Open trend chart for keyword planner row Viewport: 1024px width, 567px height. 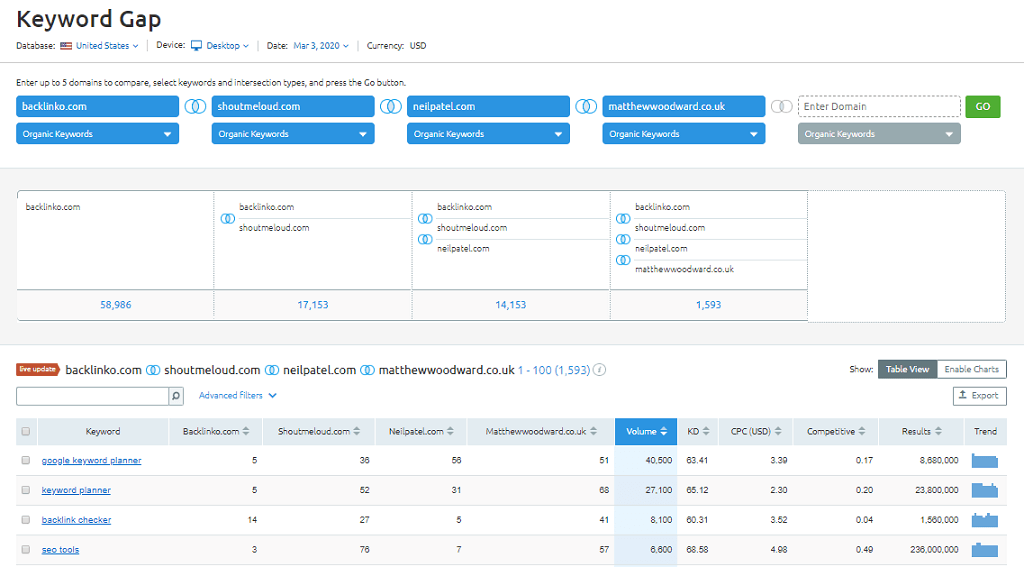coord(984,490)
